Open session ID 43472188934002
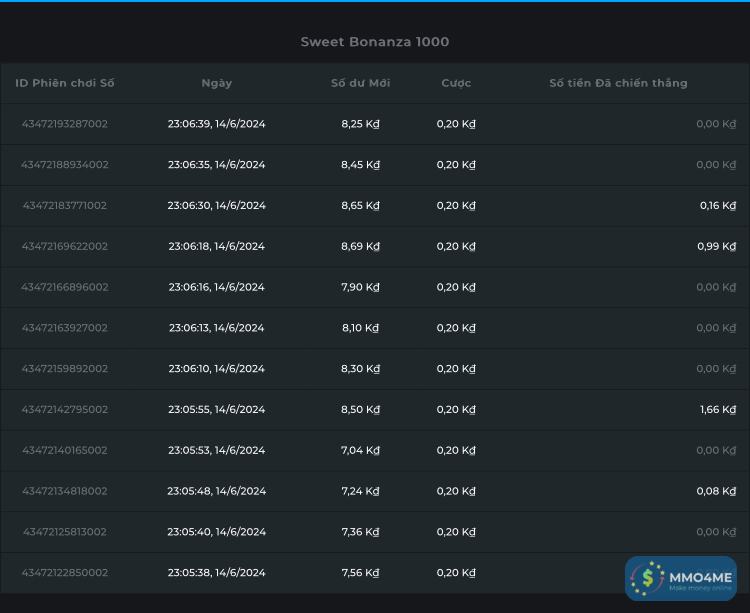Image resolution: width=750 pixels, height=613 pixels. [x=65, y=165]
